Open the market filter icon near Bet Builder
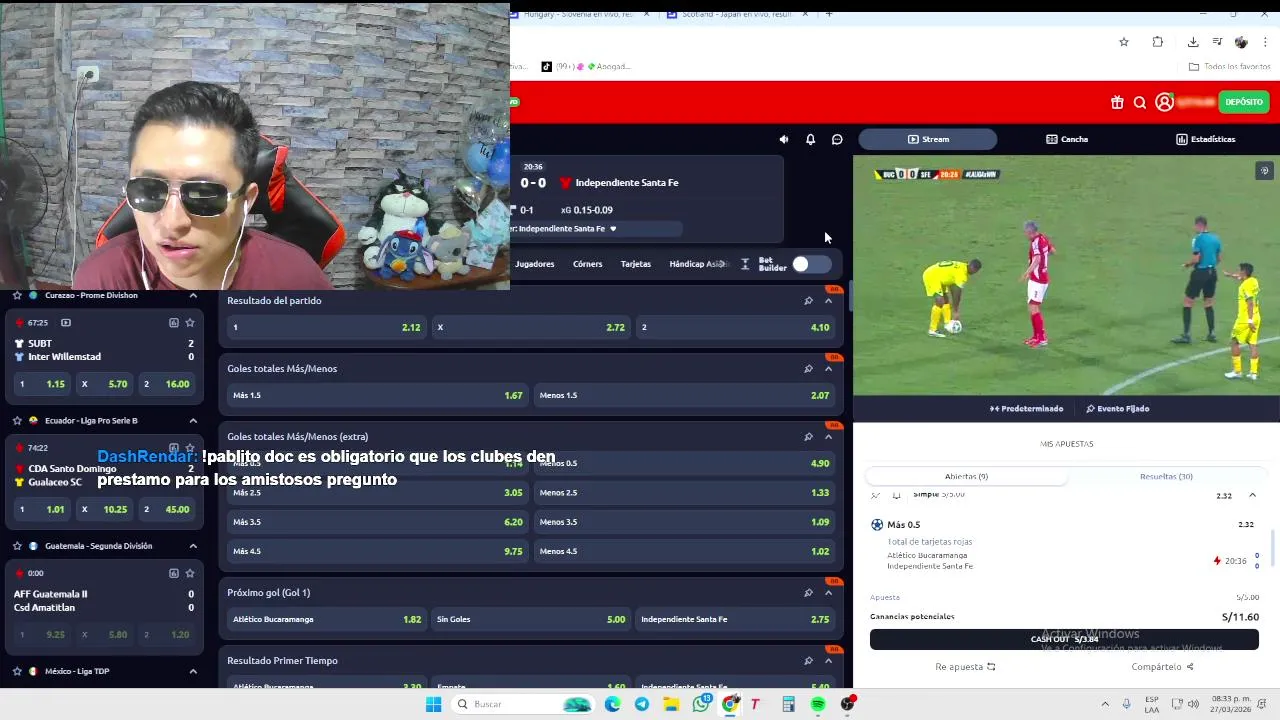Image resolution: width=1280 pixels, height=720 pixels. [745, 264]
